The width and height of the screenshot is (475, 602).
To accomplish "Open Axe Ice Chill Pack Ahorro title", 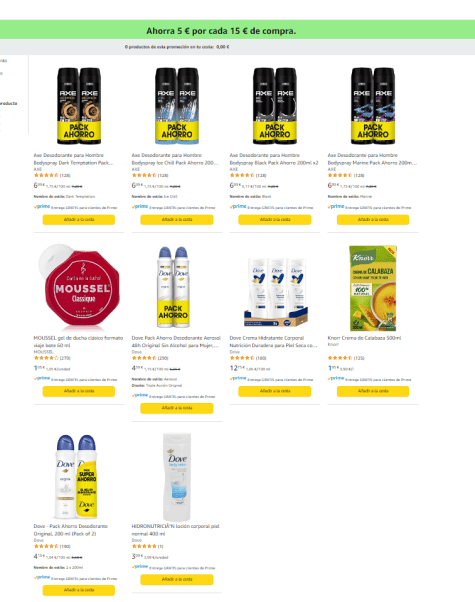I will pyautogui.click(x=175, y=159).
